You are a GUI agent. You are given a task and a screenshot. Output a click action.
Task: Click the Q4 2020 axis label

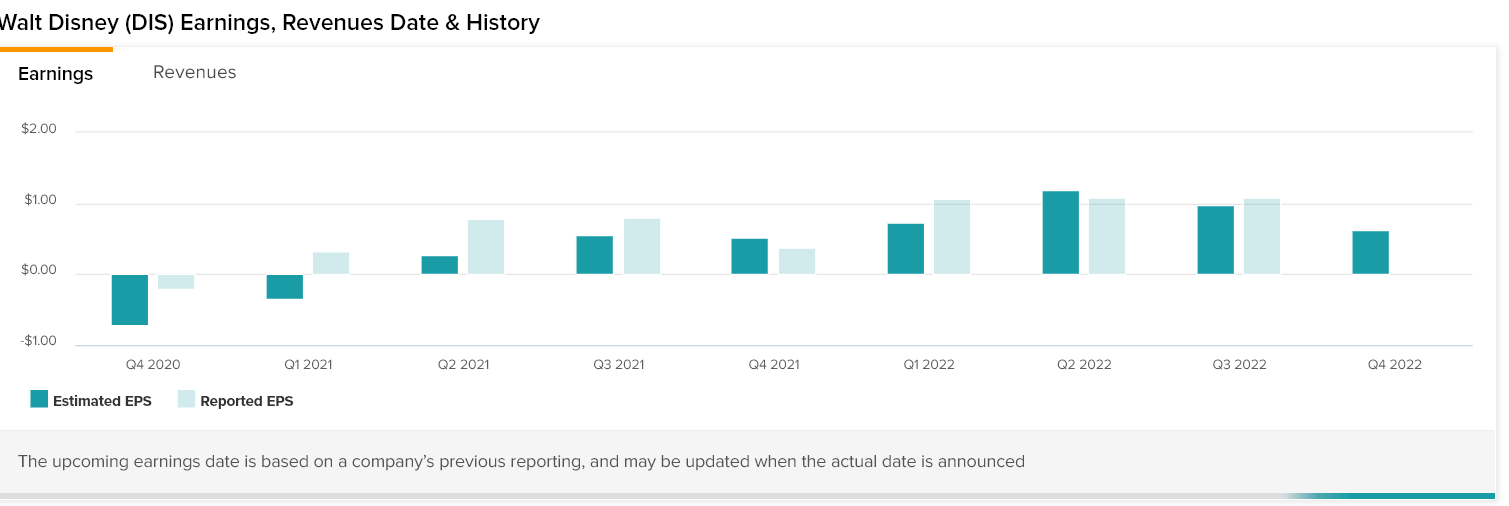[x=153, y=365]
